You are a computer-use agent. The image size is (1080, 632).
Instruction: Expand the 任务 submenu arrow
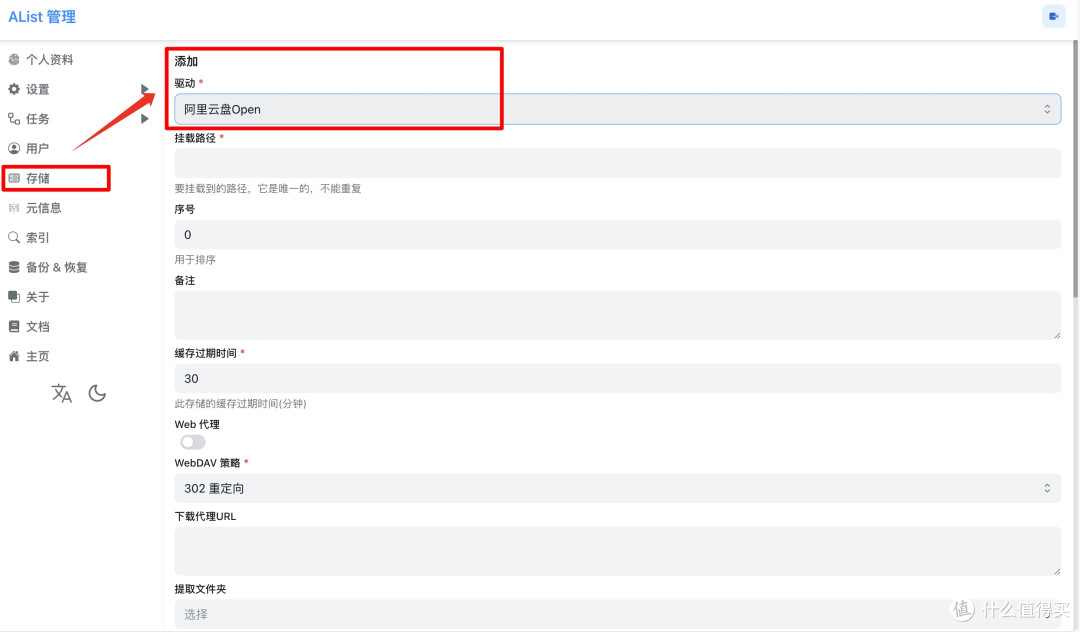(x=145, y=118)
